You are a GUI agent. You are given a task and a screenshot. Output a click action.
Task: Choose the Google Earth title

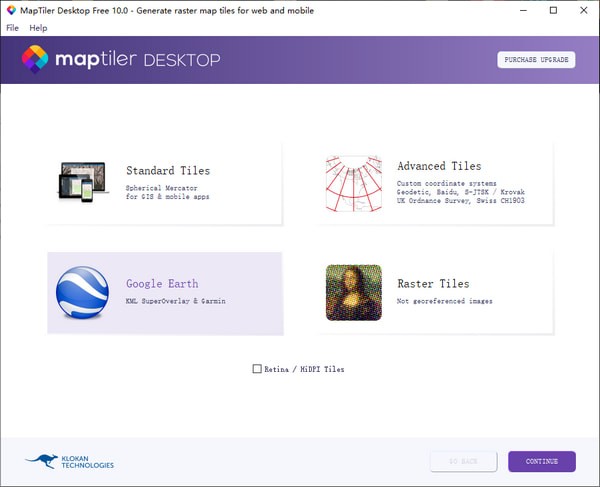[162, 283]
